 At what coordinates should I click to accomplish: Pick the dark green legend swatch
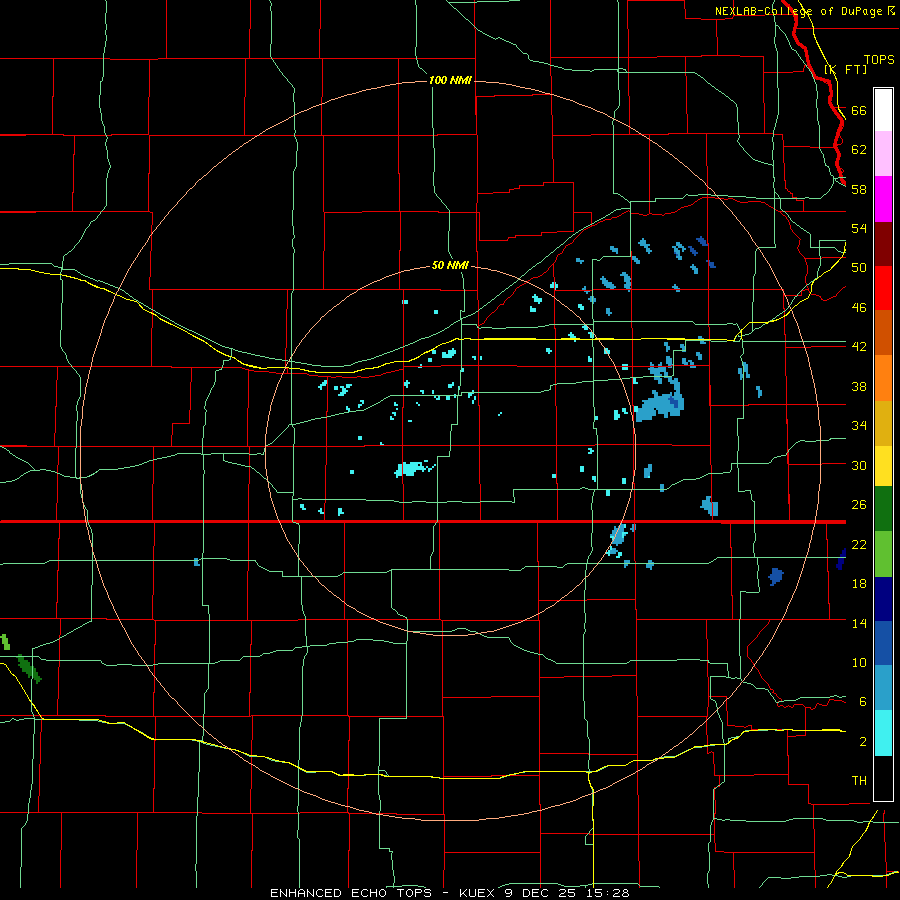883,509
